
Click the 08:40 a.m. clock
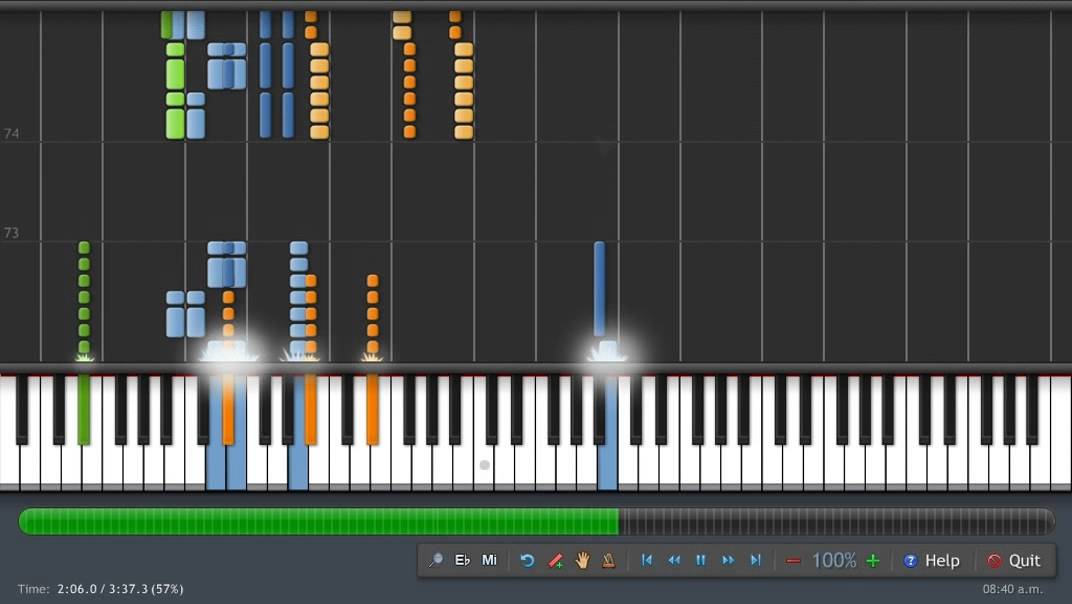point(1013,589)
